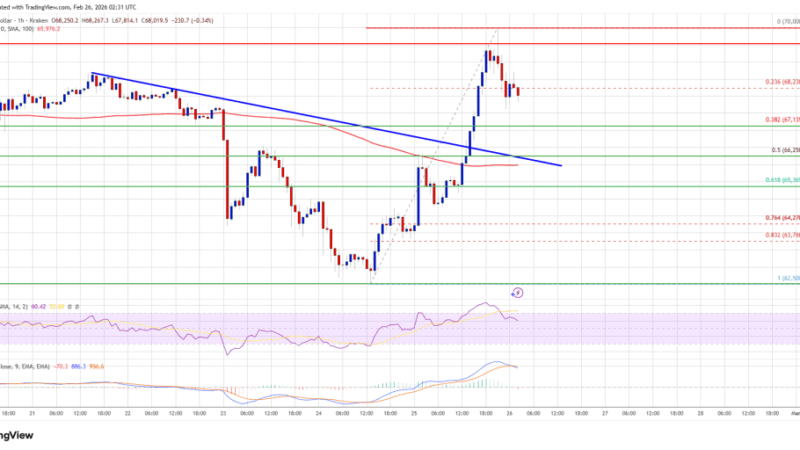Click the yellow RSI moving average value

(56, 307)
